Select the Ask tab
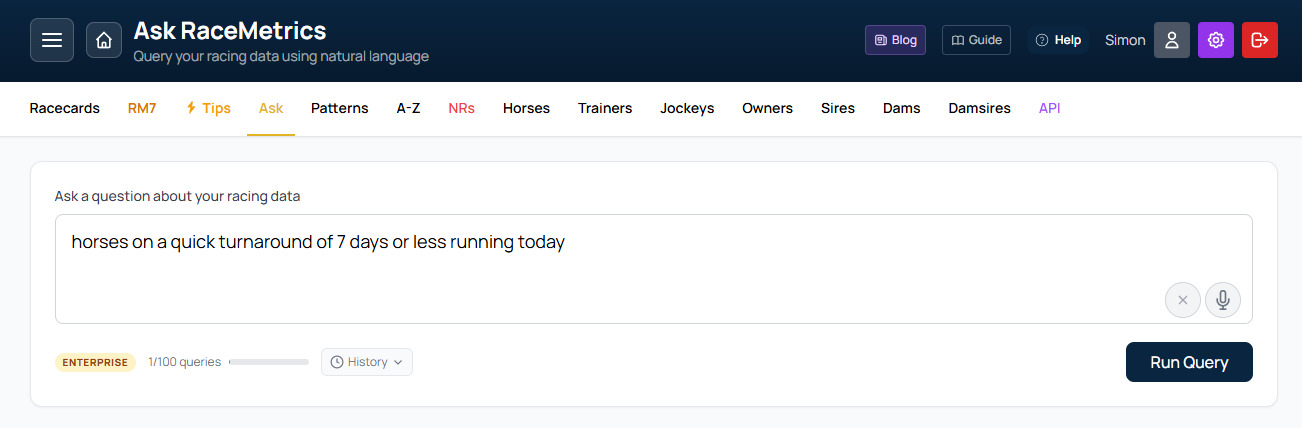Viewport: 1302px width, 428px height. [271, 108]
